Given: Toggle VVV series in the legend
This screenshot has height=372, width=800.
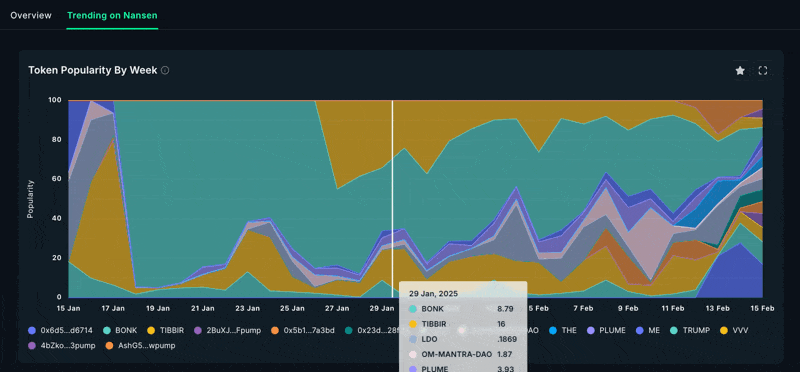Looking at the screenshot, I should [734, 331].
